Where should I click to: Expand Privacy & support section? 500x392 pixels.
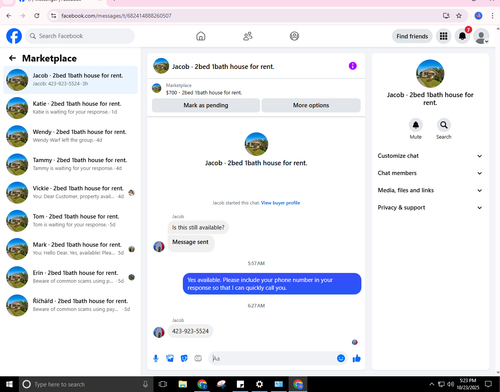pyautogui.click(x=430, y=207)
